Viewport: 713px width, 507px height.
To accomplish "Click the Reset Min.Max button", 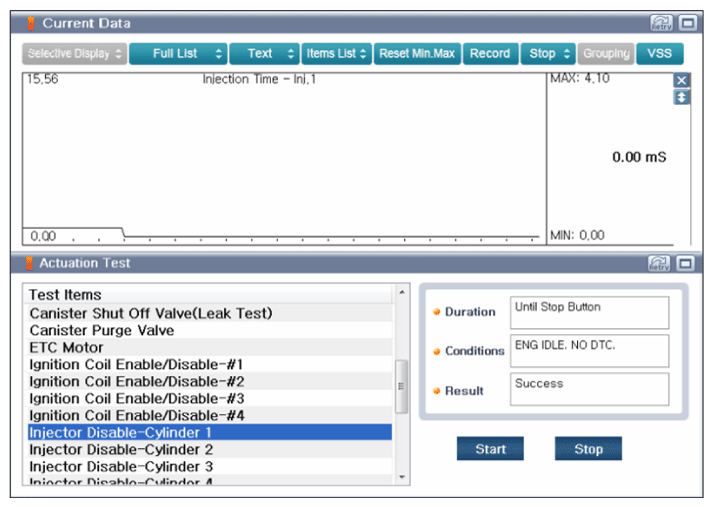I will (x=417, y=54).
